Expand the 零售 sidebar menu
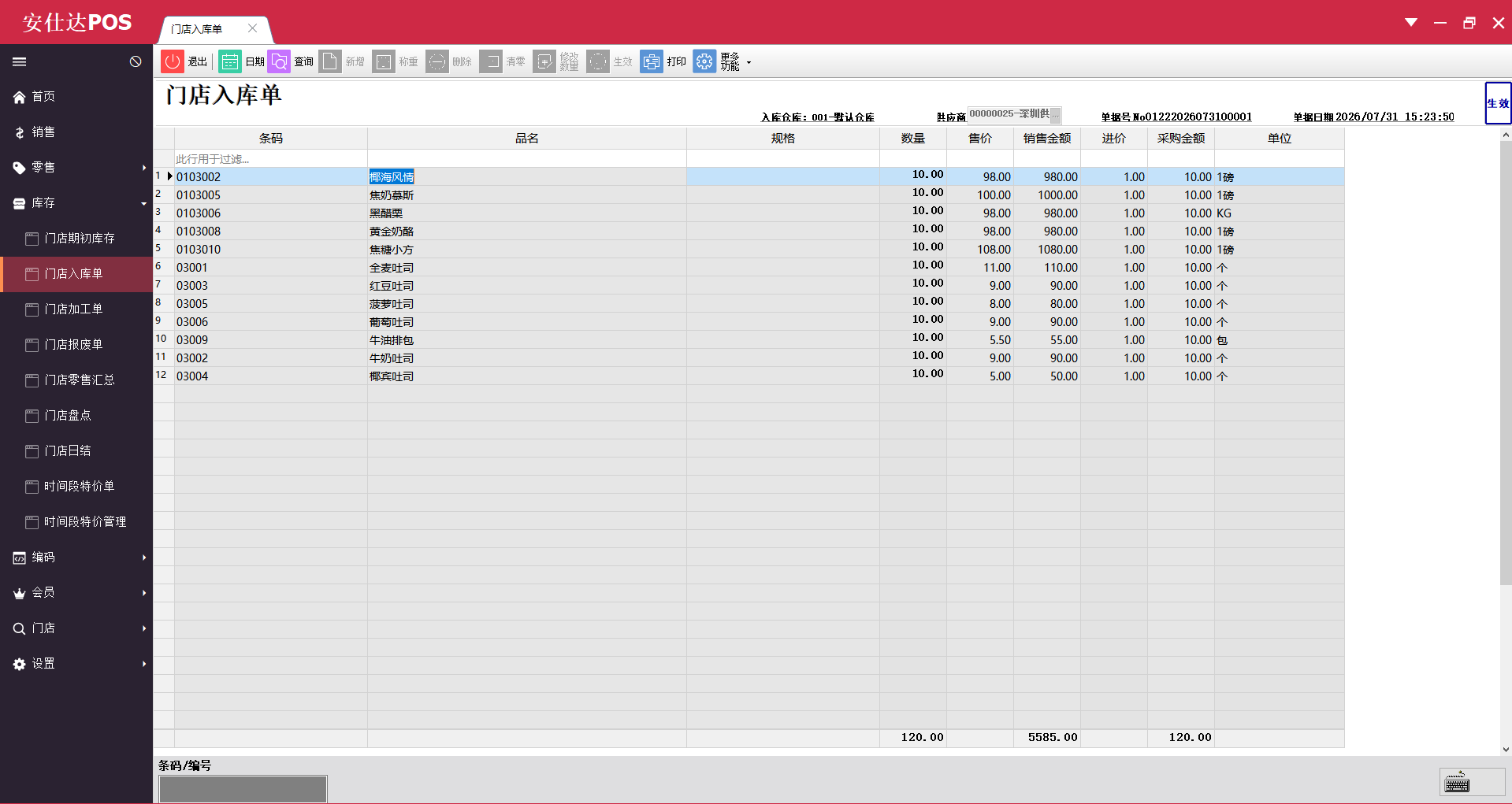The width and height of the screenshot is (1512, 804). (76, 168)
